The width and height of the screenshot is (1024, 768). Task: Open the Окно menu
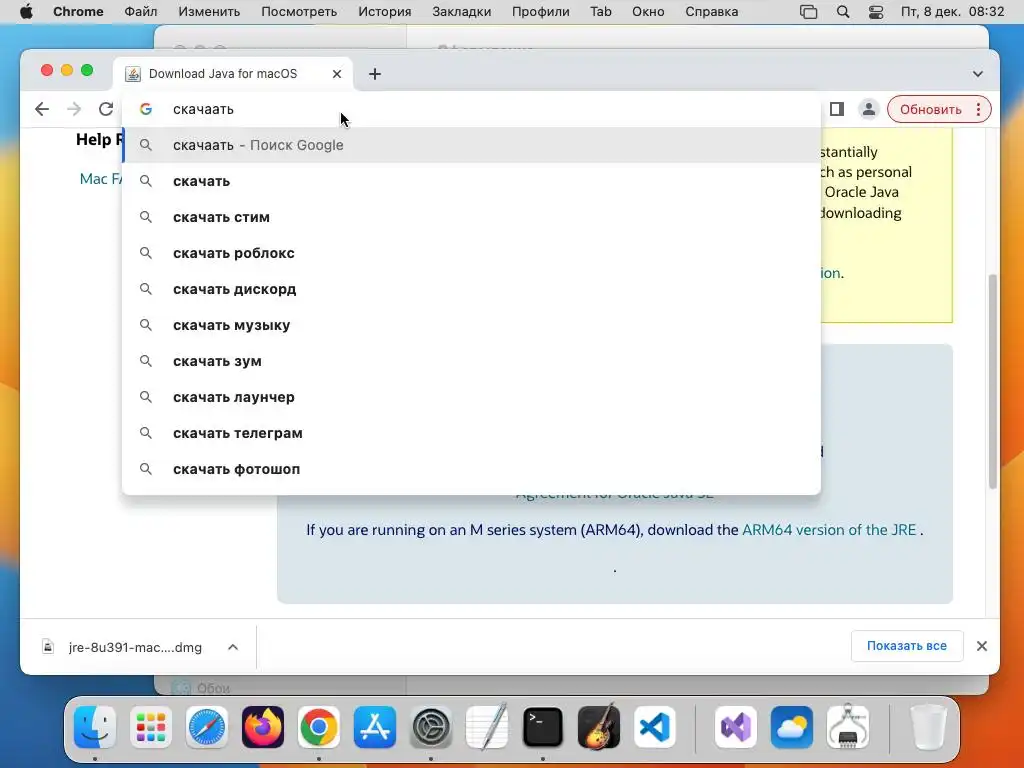648,12
